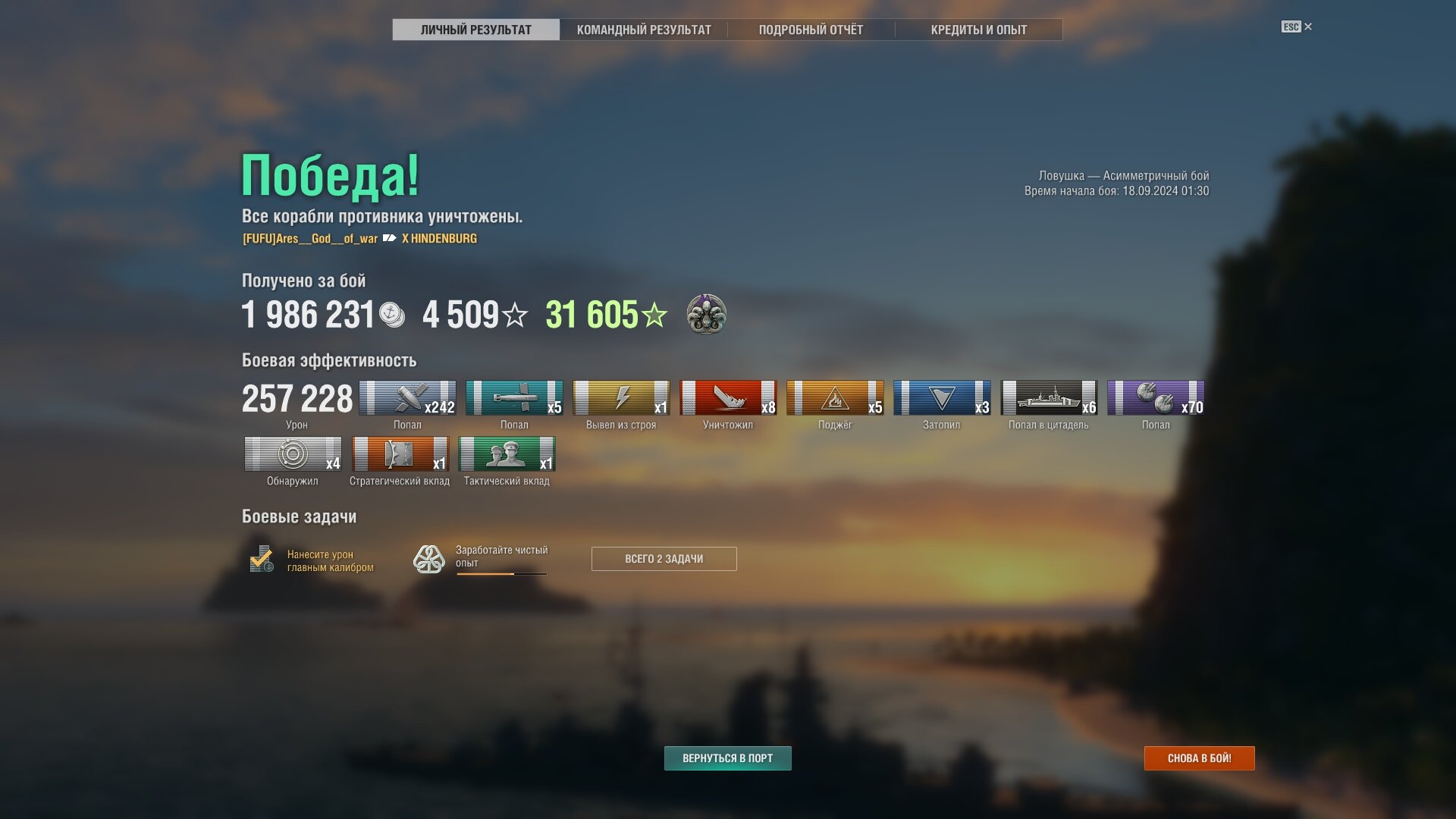The image size is (1456, 819).
Task: Click the Стратегический вклад ribbon
Action: [400, 454]
